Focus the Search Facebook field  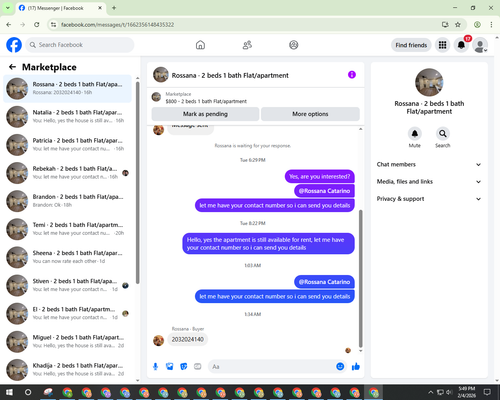tap(80, 45)
